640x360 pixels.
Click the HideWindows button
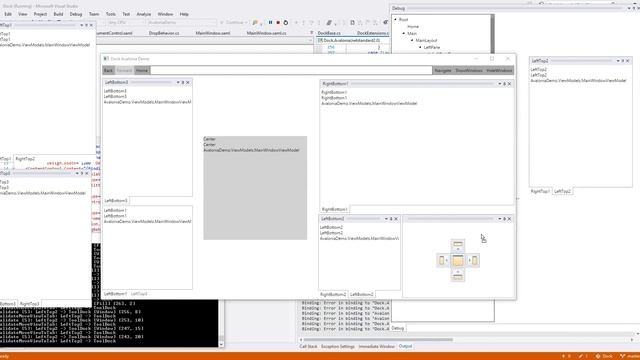tap(499, 71)
